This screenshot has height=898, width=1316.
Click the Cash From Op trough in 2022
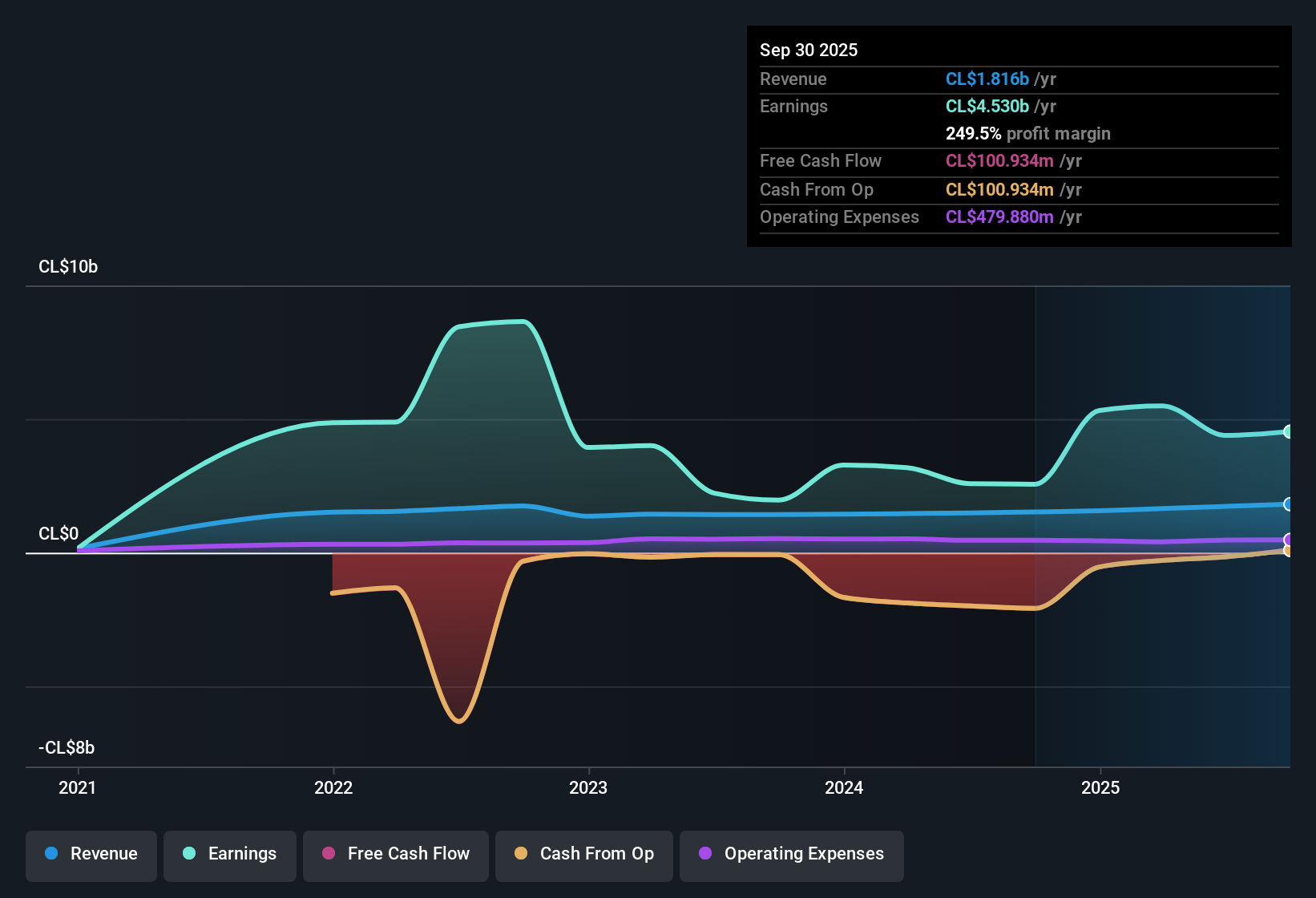[458, 722]
